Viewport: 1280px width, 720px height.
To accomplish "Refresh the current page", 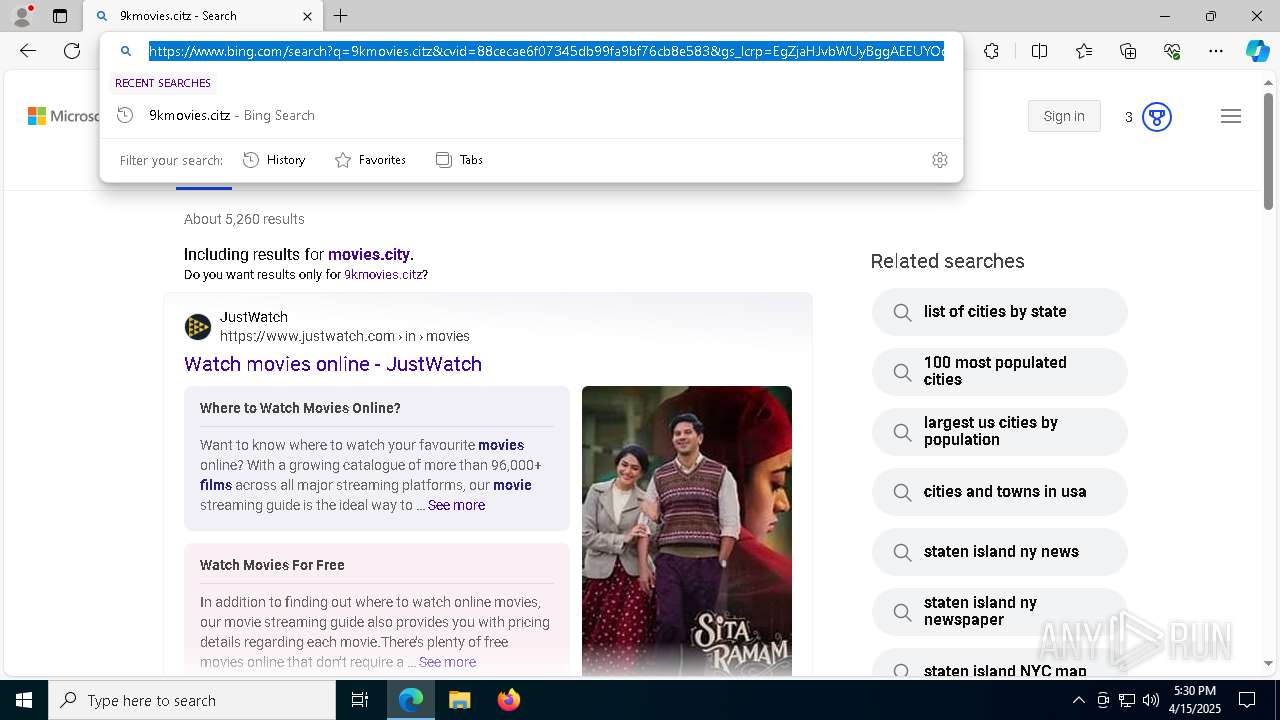I will [x=72, y=51].
